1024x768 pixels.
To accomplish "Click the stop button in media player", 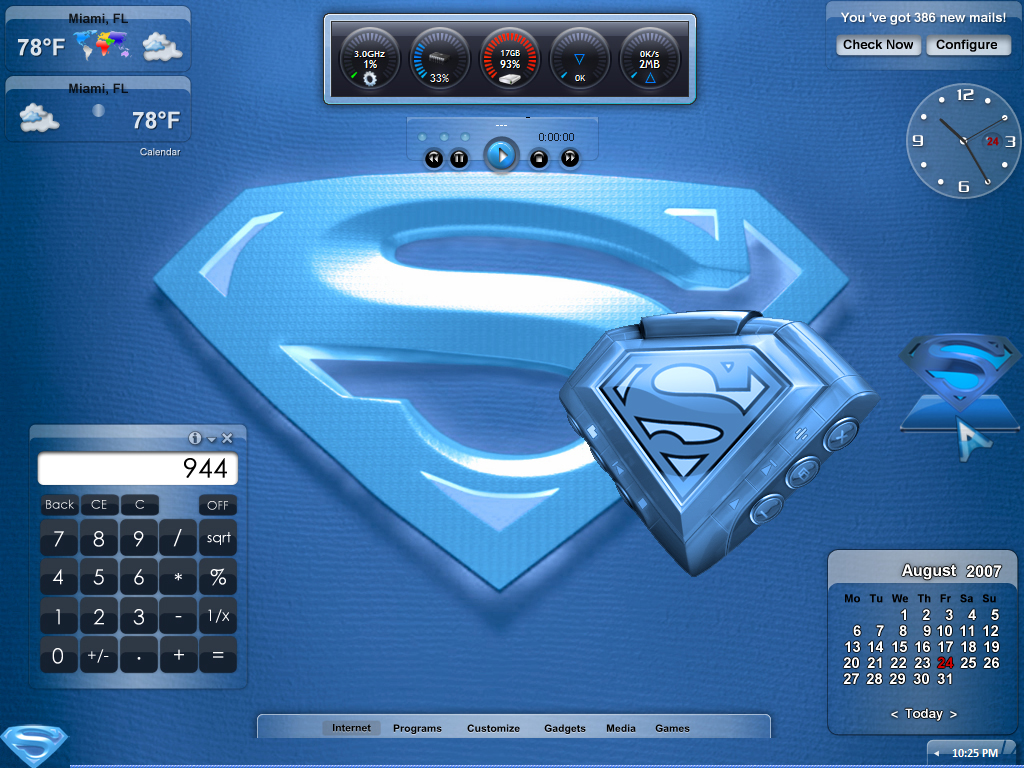I will point(539,159).
